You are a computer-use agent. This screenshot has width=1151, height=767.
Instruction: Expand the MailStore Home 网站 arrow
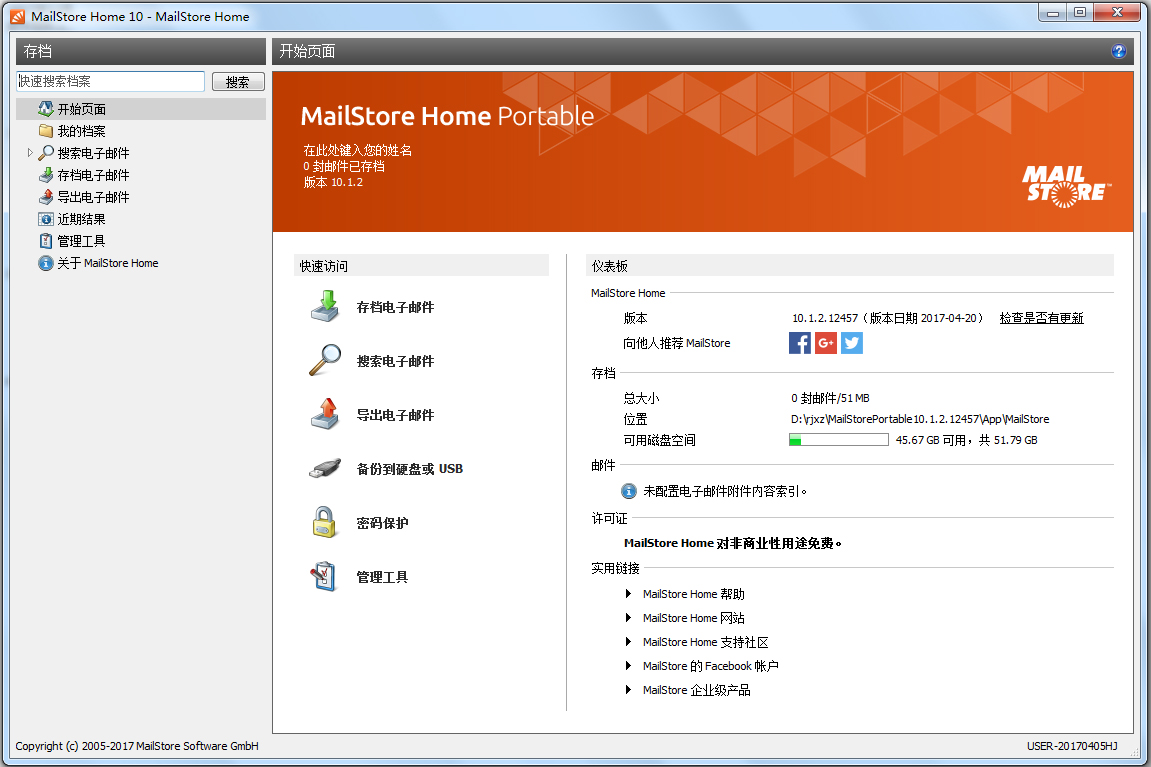(x=628, y=618)
